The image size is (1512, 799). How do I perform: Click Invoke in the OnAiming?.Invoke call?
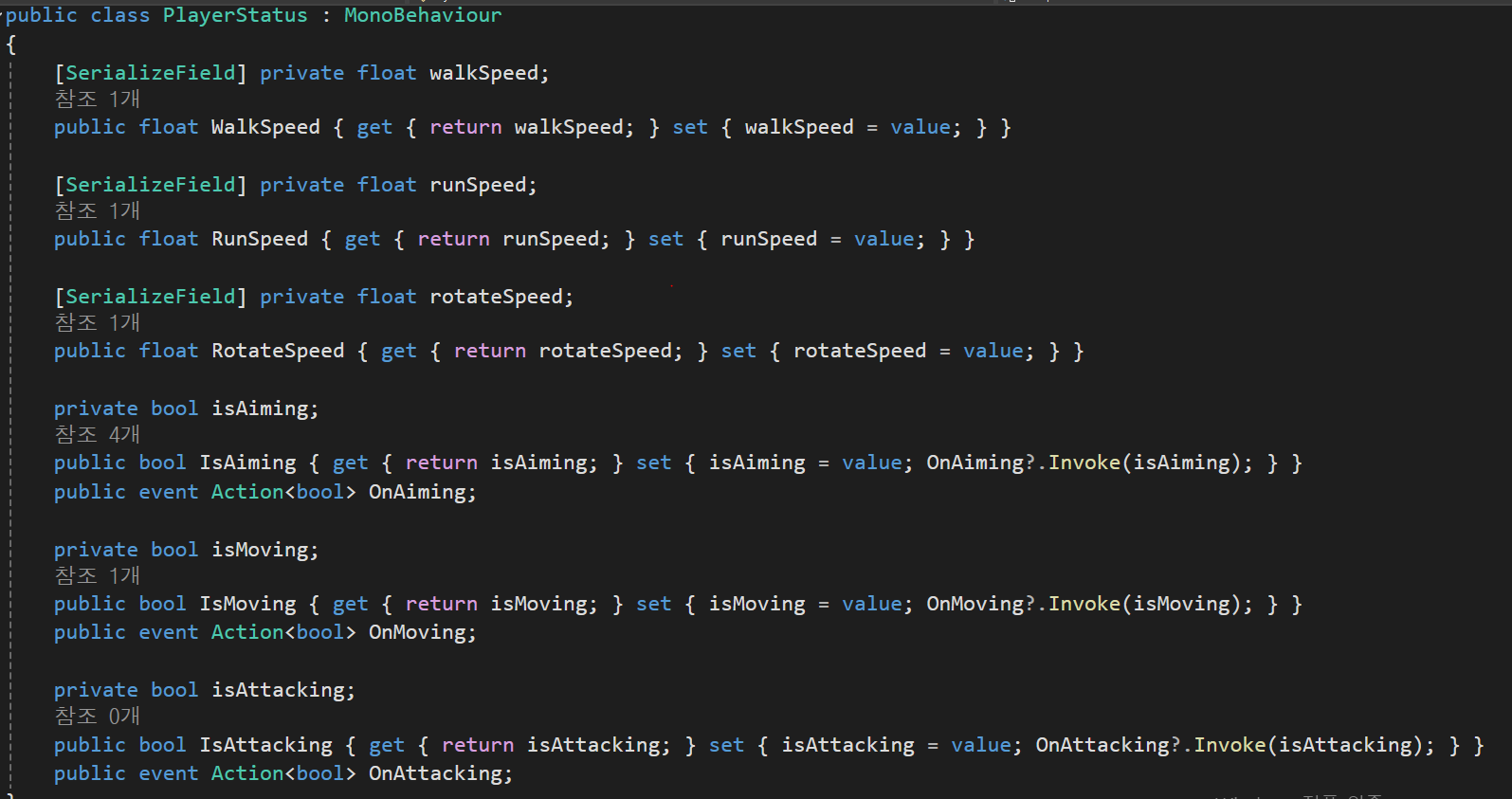pos(1084,463)
